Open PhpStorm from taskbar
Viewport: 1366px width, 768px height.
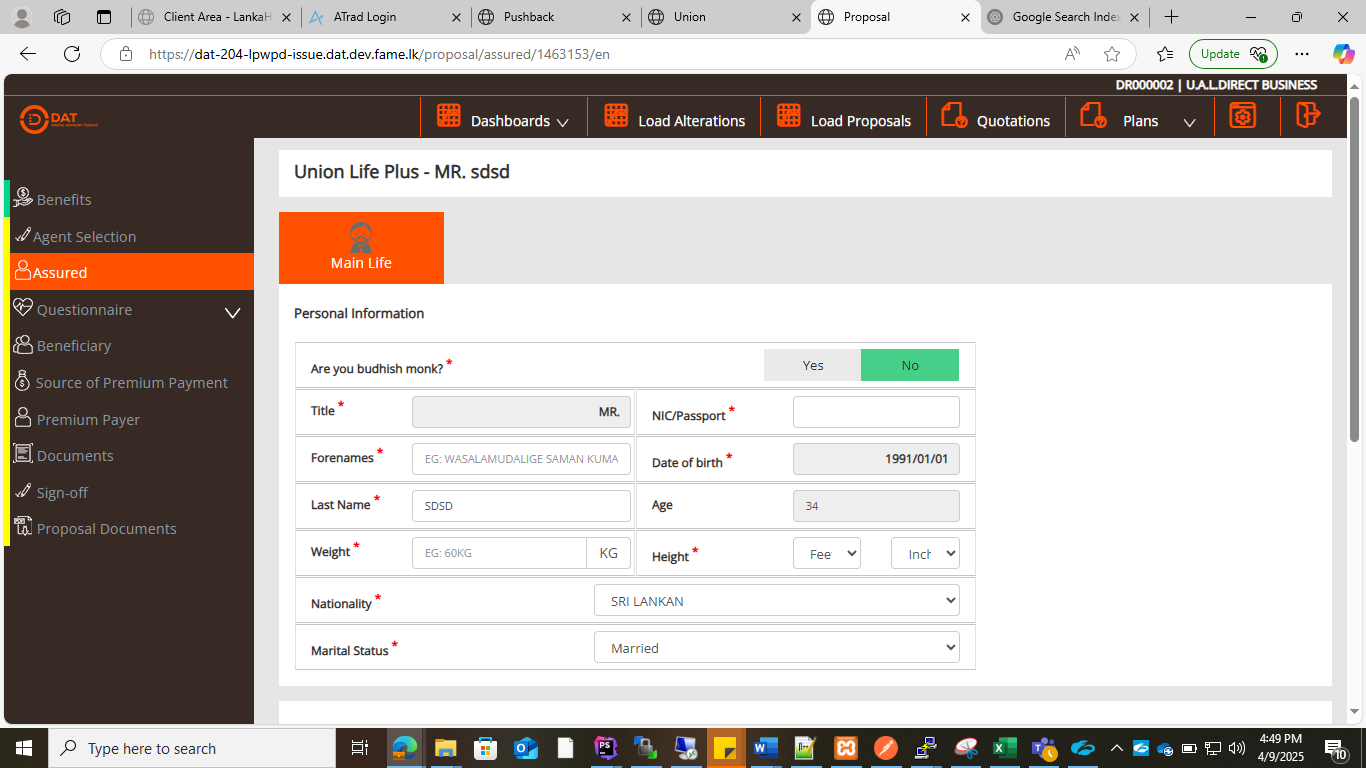point(605,748)
